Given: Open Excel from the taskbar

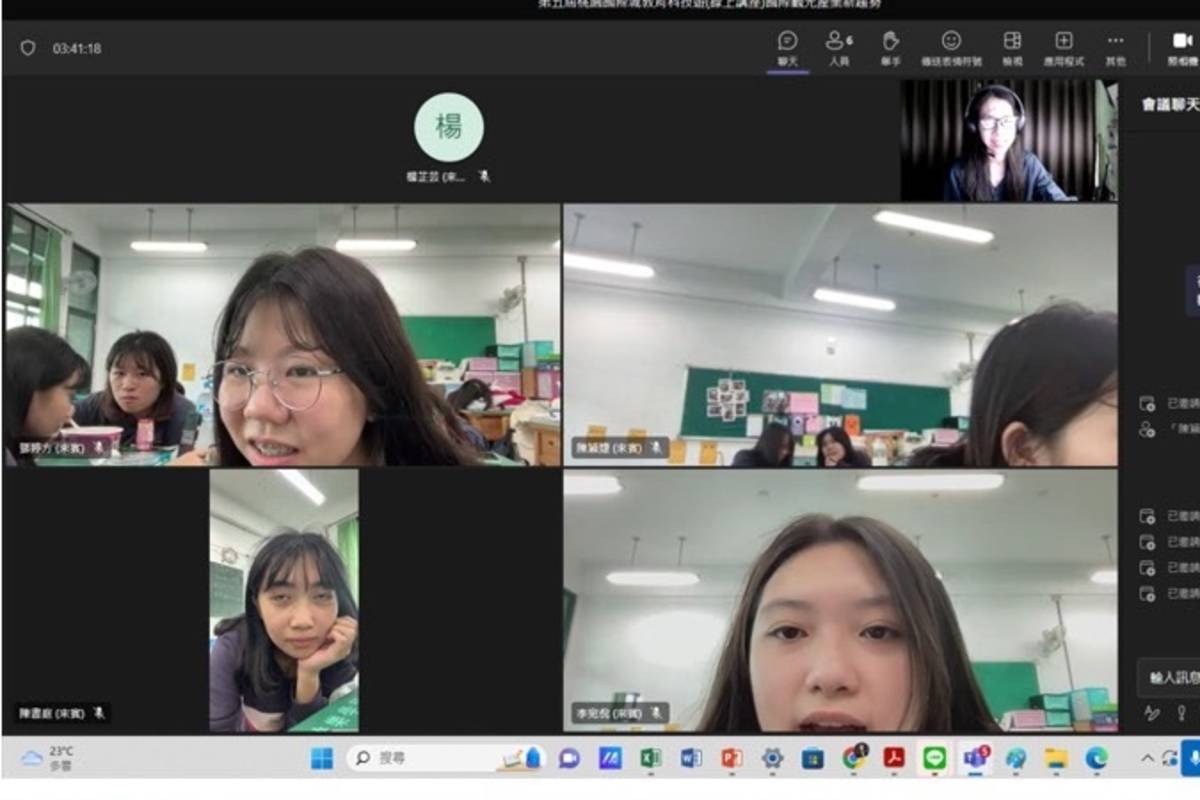Looking at the screenshot, I should tap(651, 758).
